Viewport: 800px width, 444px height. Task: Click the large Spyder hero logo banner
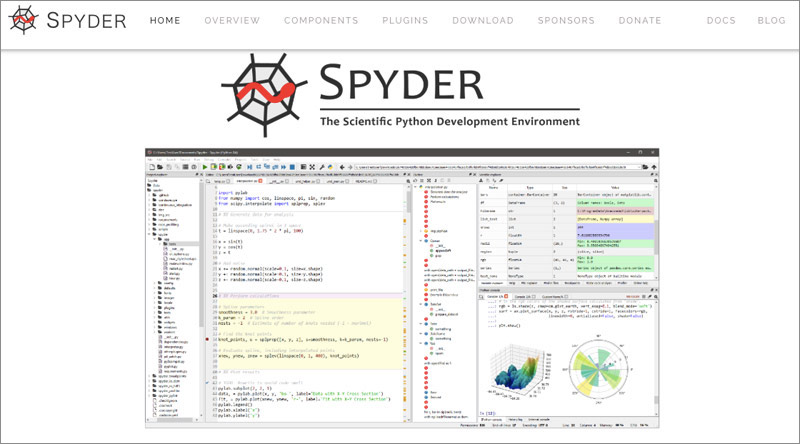[x=401, y=95]
